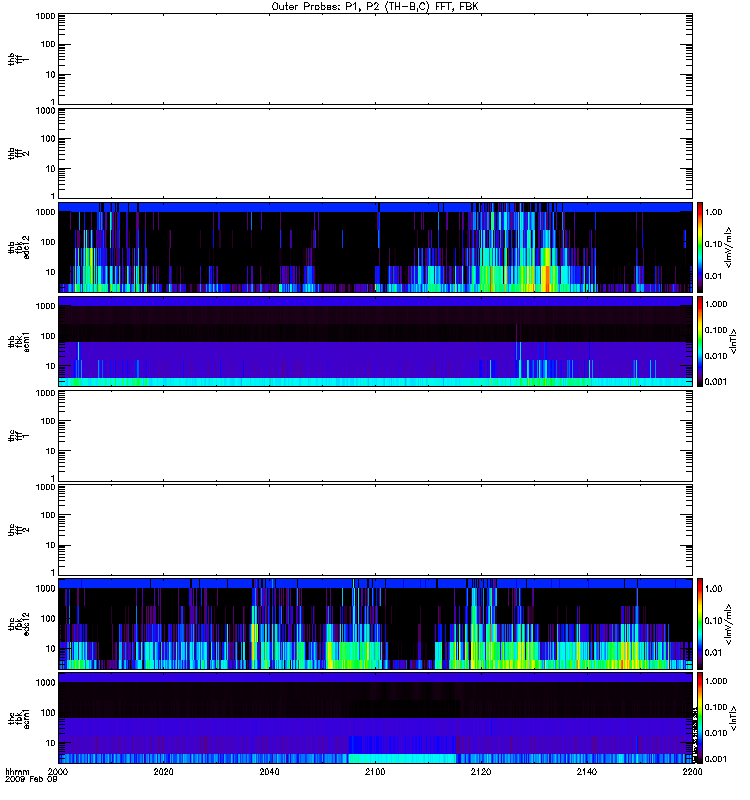This screenshot has height=800, width=750.
Task: Click the 'thb fff 2' y-axis label
Action: (x=18, y=153)
